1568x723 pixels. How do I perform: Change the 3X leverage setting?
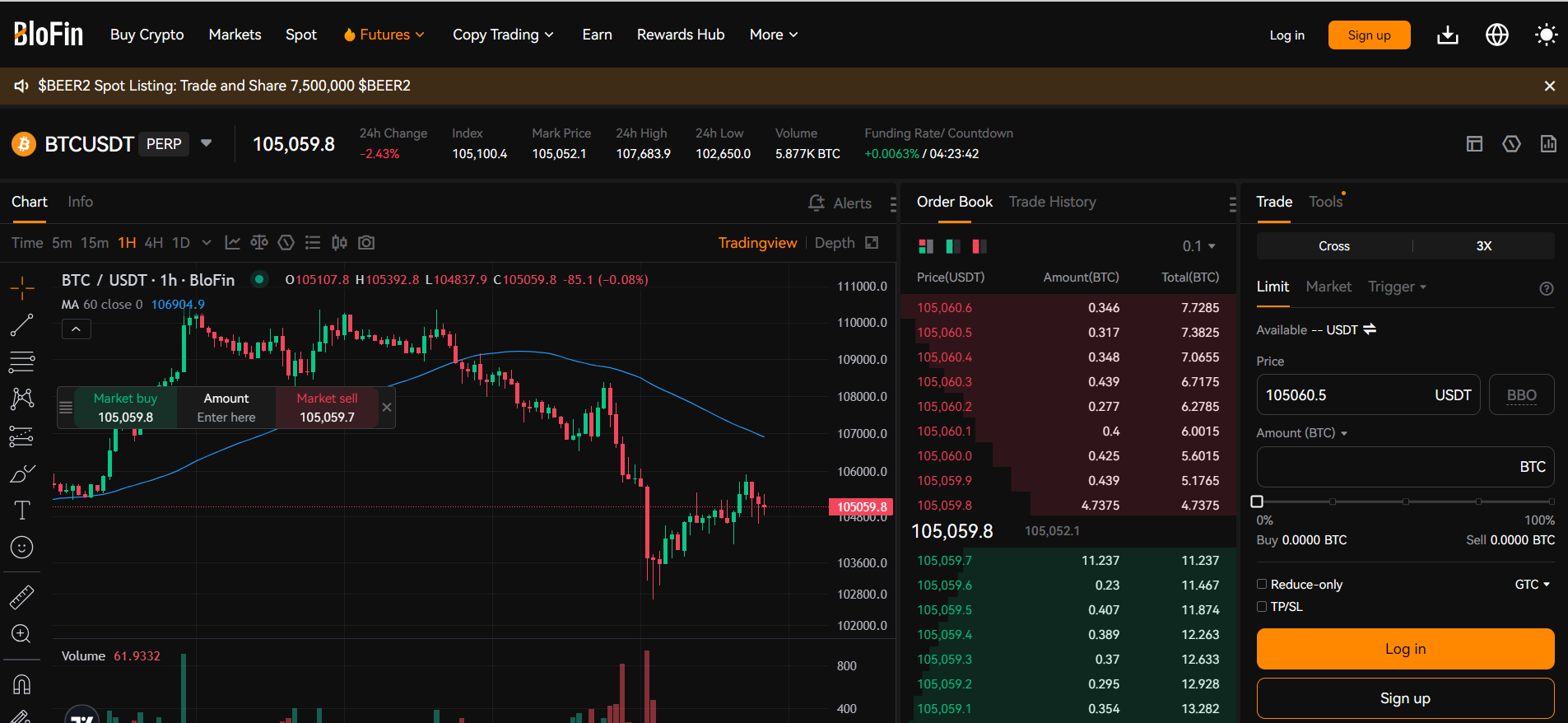(x=1484, y=246)
